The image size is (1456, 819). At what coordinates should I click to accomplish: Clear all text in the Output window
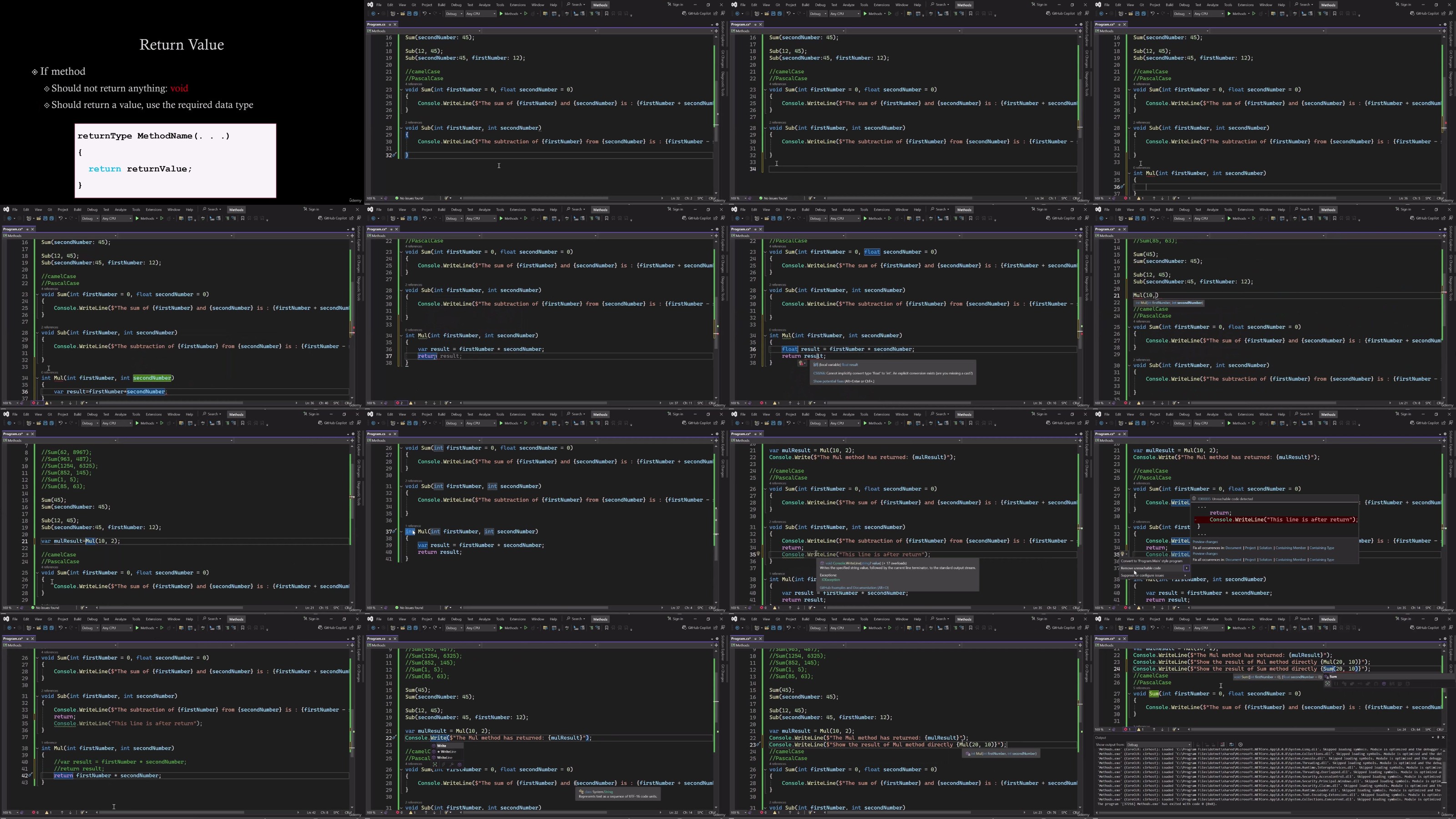(x=1223, y=744)
